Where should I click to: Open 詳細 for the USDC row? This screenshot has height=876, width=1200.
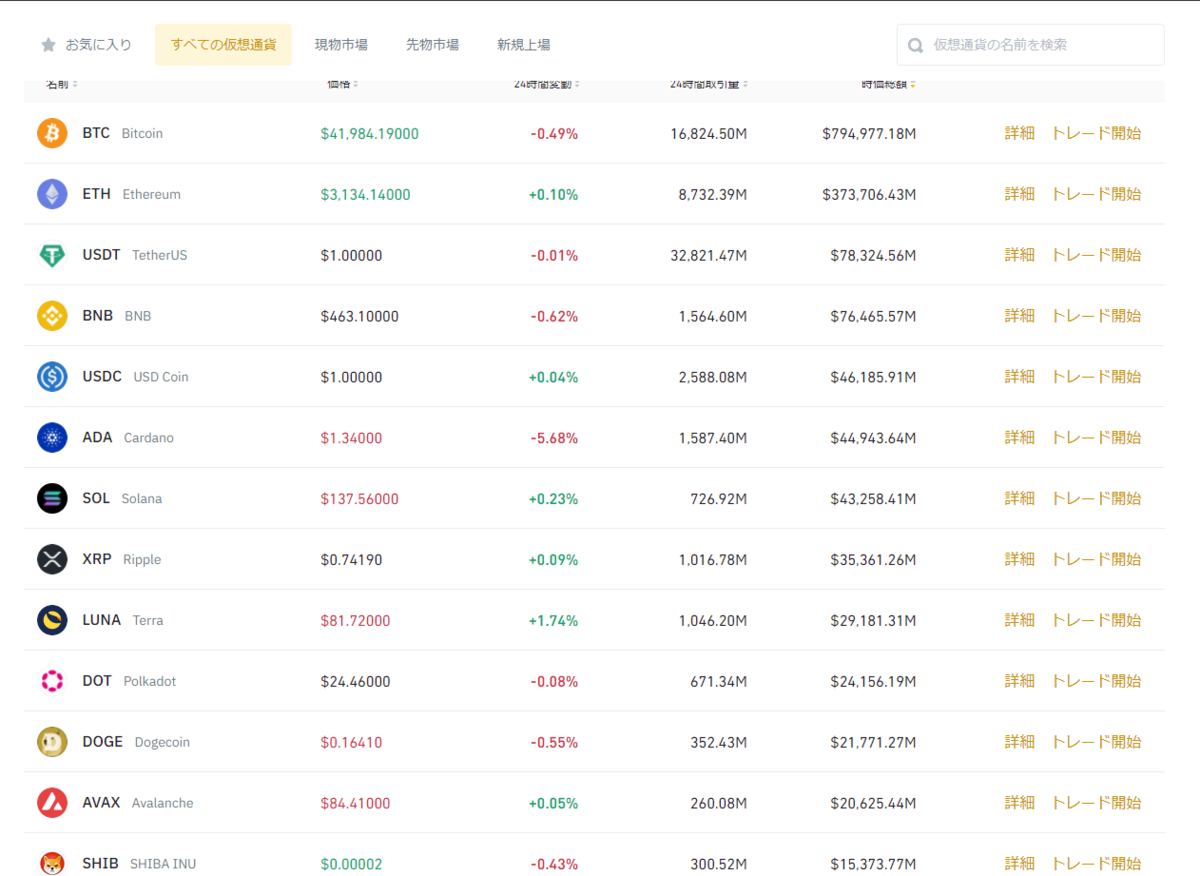(x=1020, y=377)
